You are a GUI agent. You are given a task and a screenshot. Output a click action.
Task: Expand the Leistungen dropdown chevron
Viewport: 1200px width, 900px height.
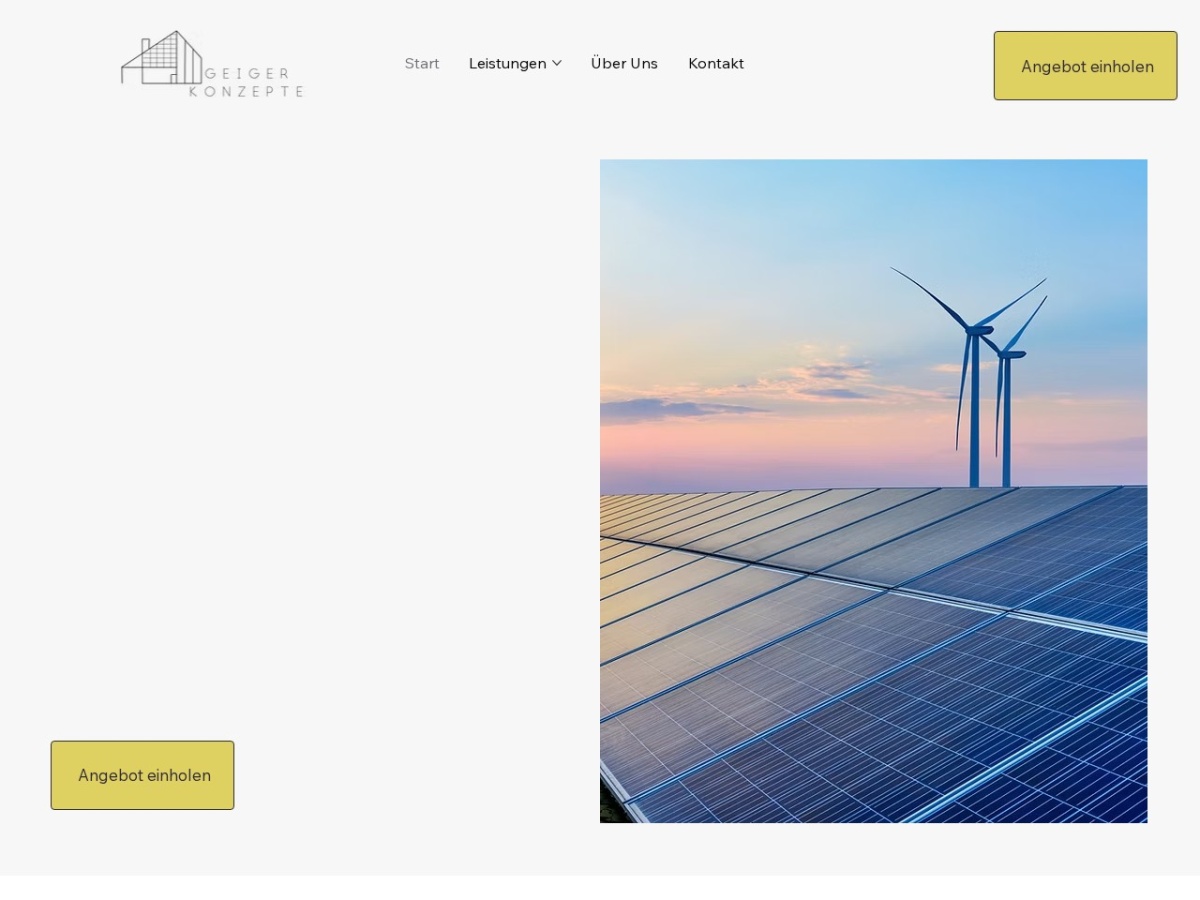(x=557, y=63)
